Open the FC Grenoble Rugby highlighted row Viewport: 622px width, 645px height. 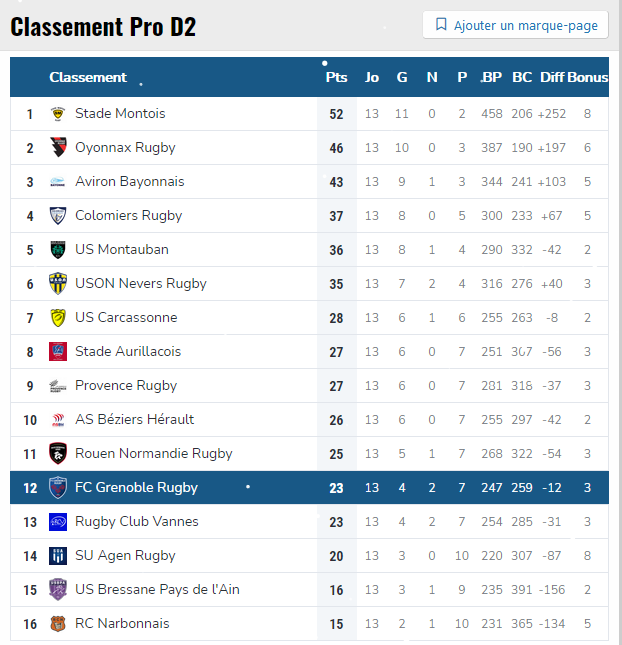click(x=309, y=487)
